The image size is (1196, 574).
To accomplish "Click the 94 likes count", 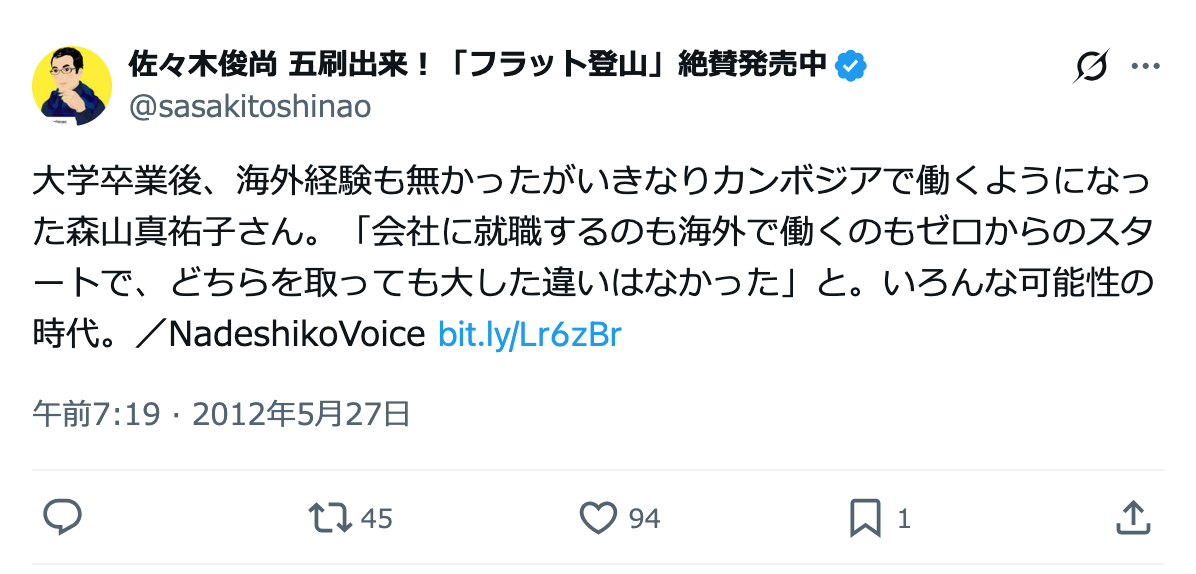I will click(644, 519).
